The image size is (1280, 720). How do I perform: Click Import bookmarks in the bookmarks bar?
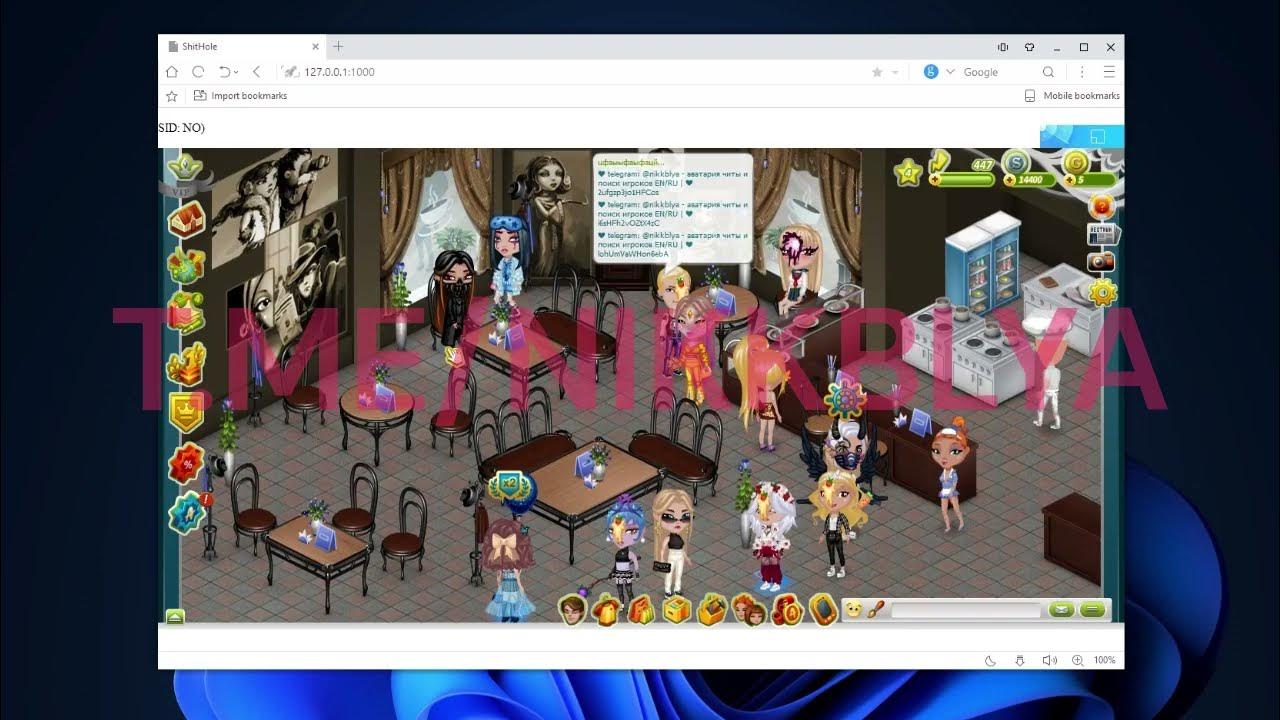(240, 96)
